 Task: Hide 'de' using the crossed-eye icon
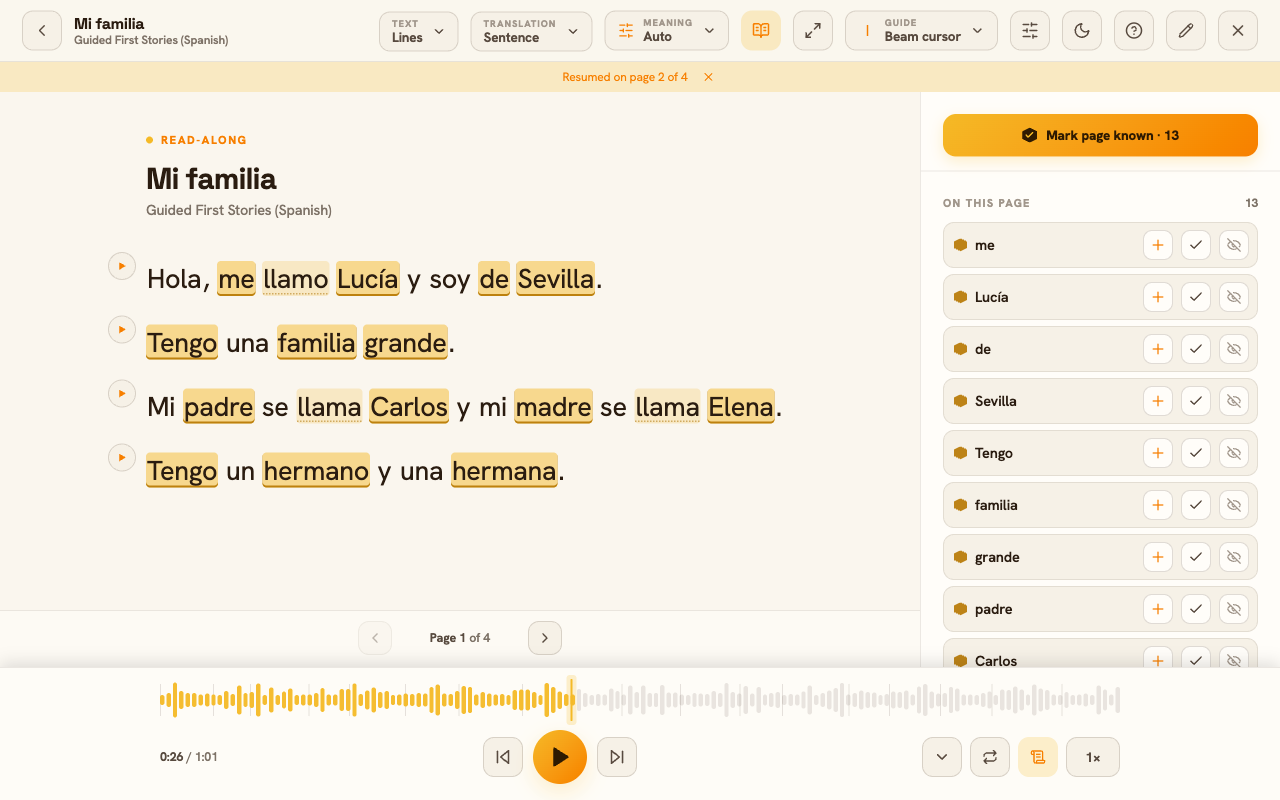point(1234,349)
